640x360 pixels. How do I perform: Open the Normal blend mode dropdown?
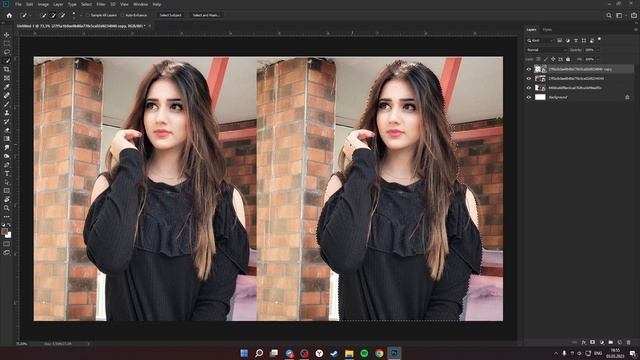click(546, 50)
